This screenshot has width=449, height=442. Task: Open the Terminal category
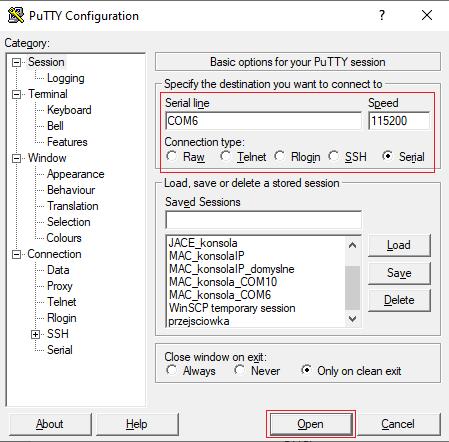click(48, 94)
